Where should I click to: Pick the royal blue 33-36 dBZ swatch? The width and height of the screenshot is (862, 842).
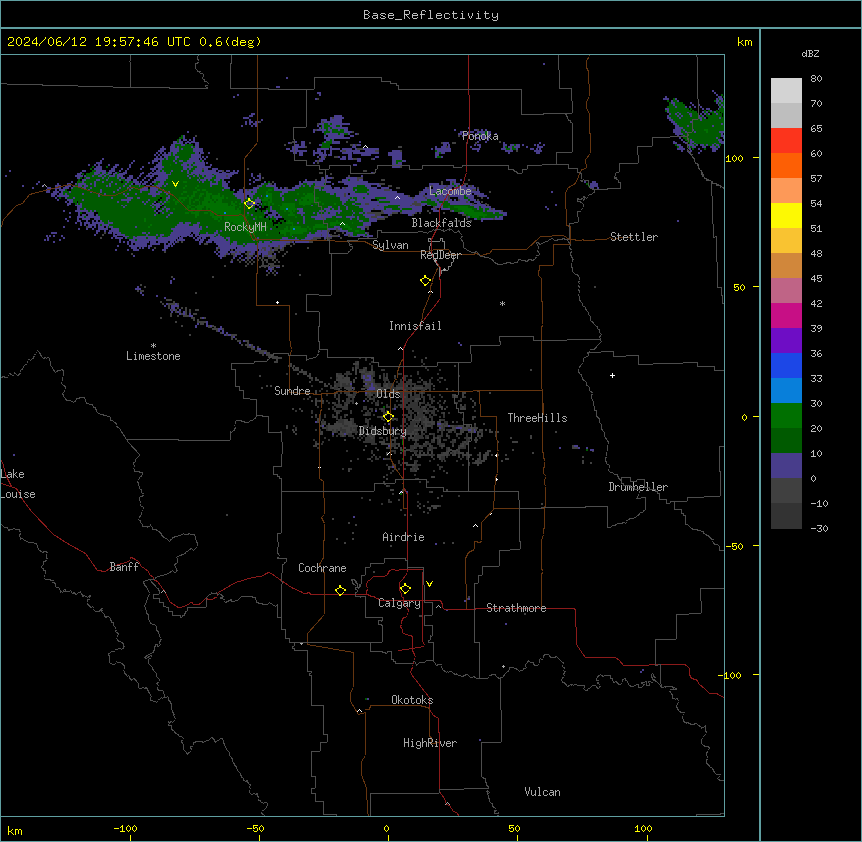786,365
